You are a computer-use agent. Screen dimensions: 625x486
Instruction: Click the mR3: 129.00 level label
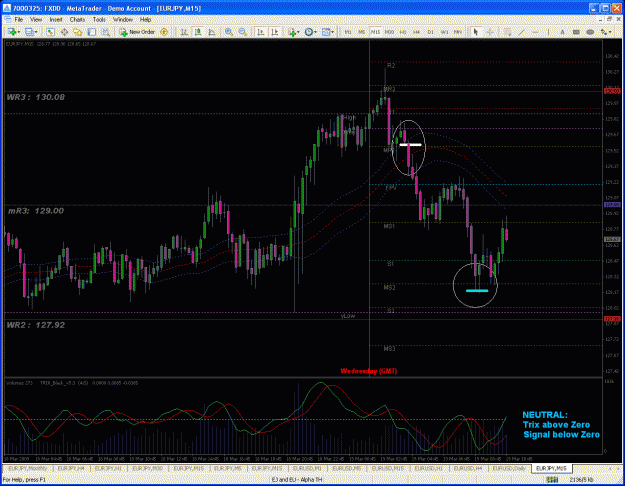36,211
